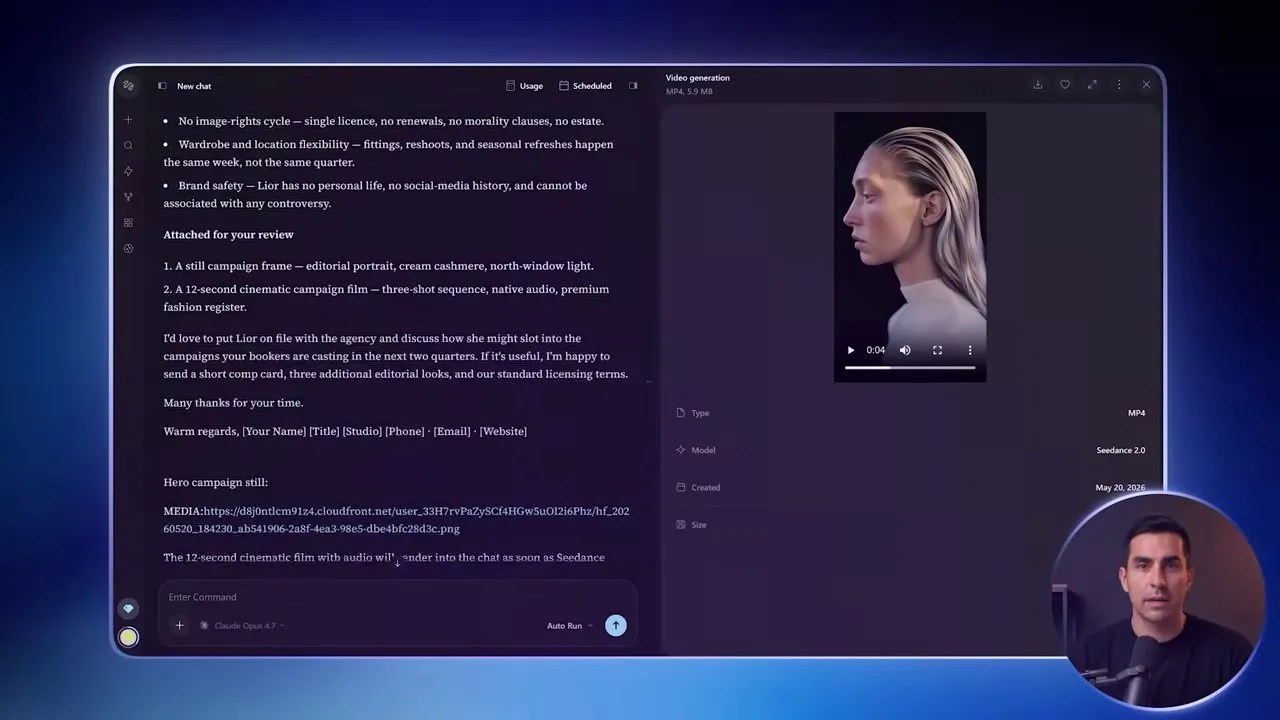Click the 'MP4, 5.9 MB' subtitle

[x=689, y=92]
